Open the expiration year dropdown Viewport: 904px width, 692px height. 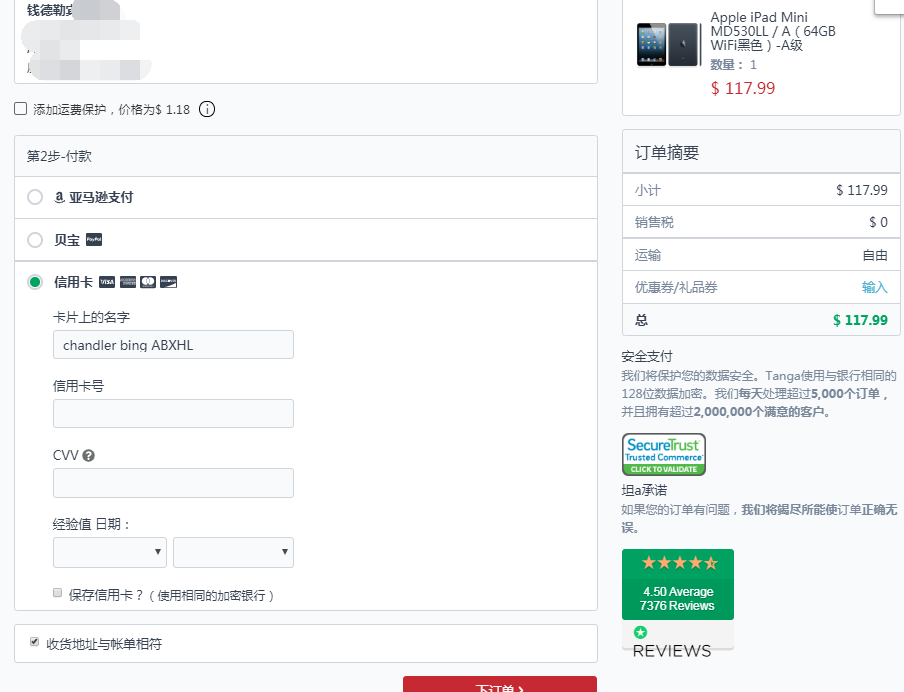(233, 552)
